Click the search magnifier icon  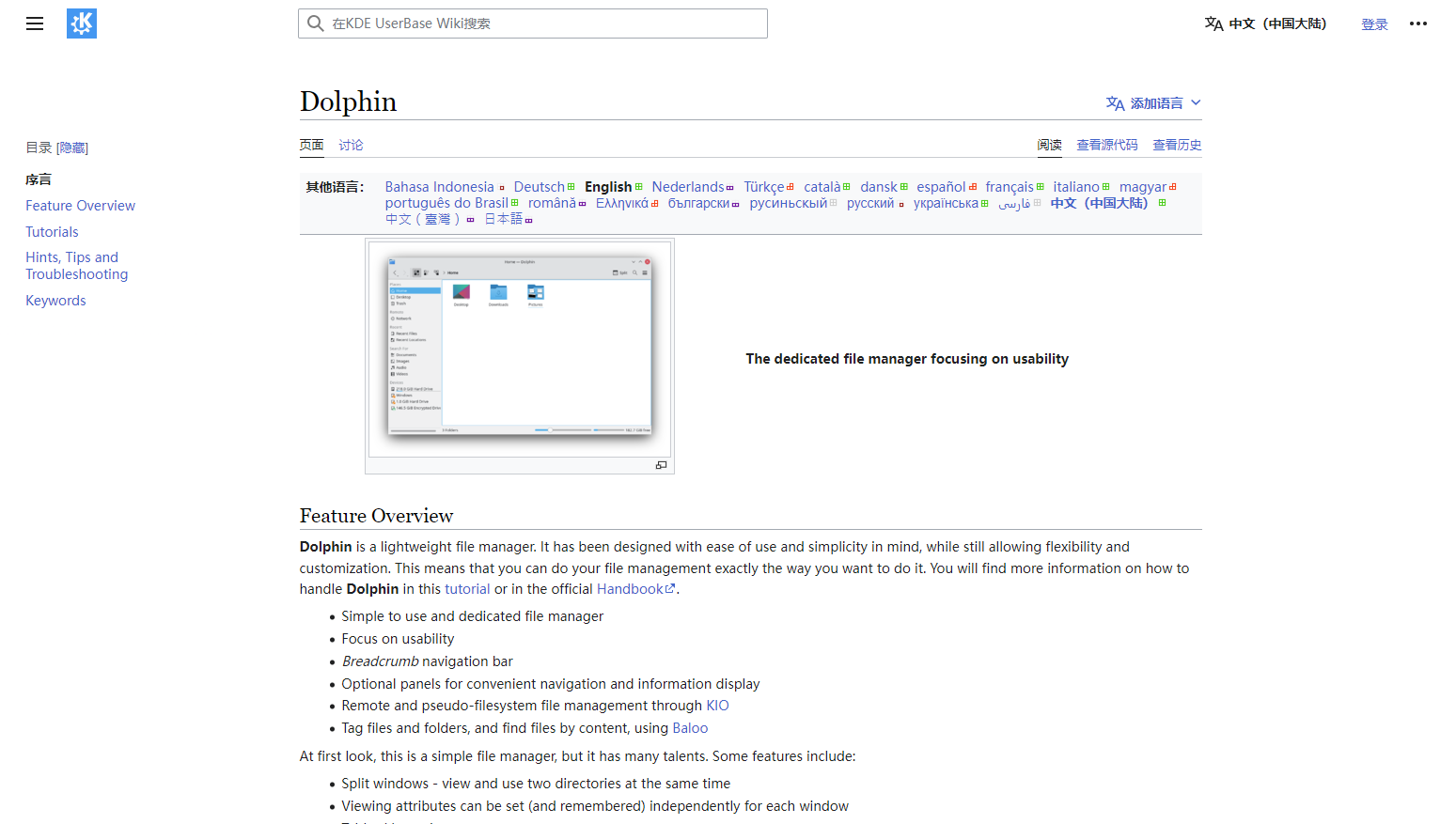click(x=316, y=23)
